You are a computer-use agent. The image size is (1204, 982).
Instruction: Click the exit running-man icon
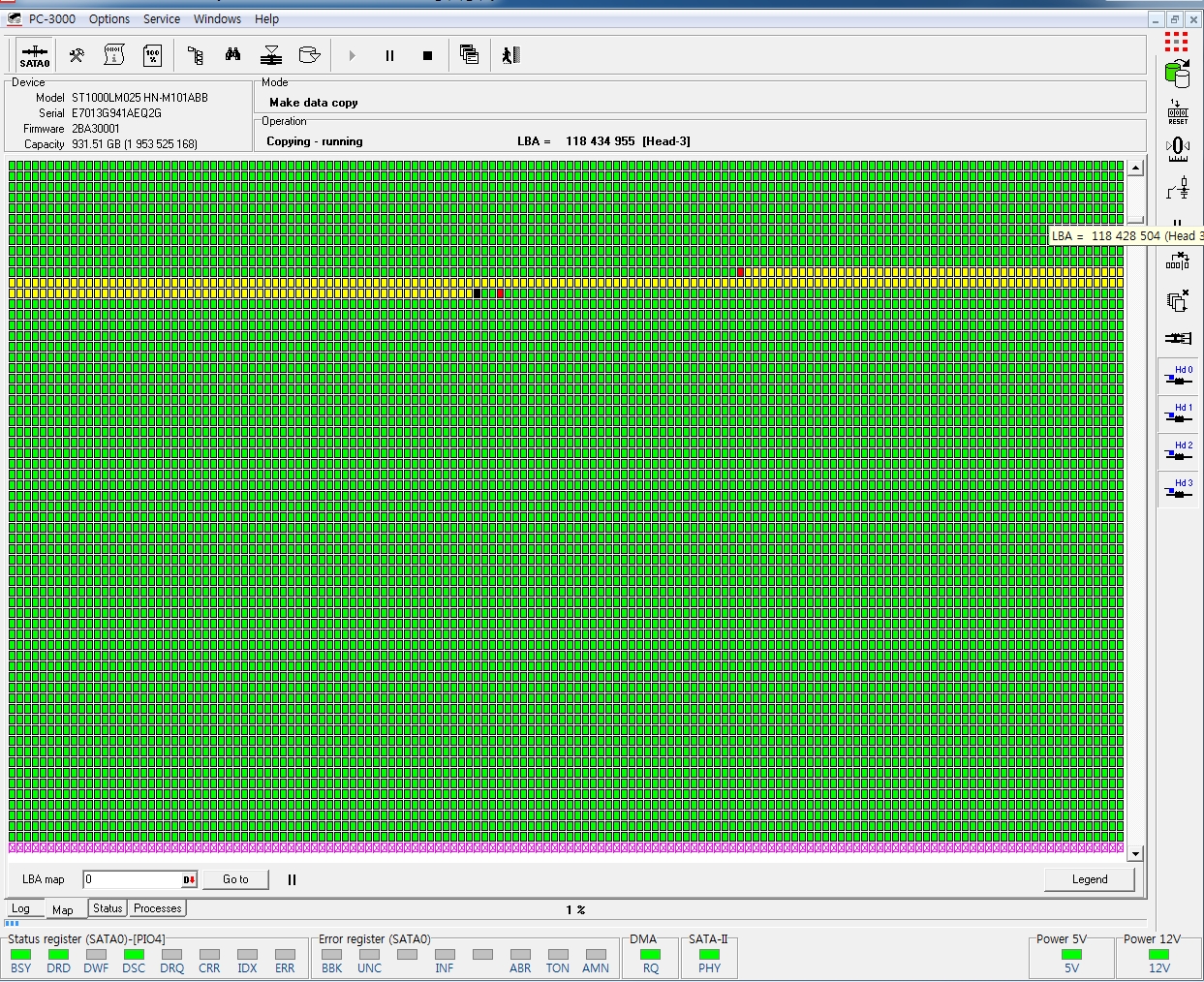coord(510,56)
